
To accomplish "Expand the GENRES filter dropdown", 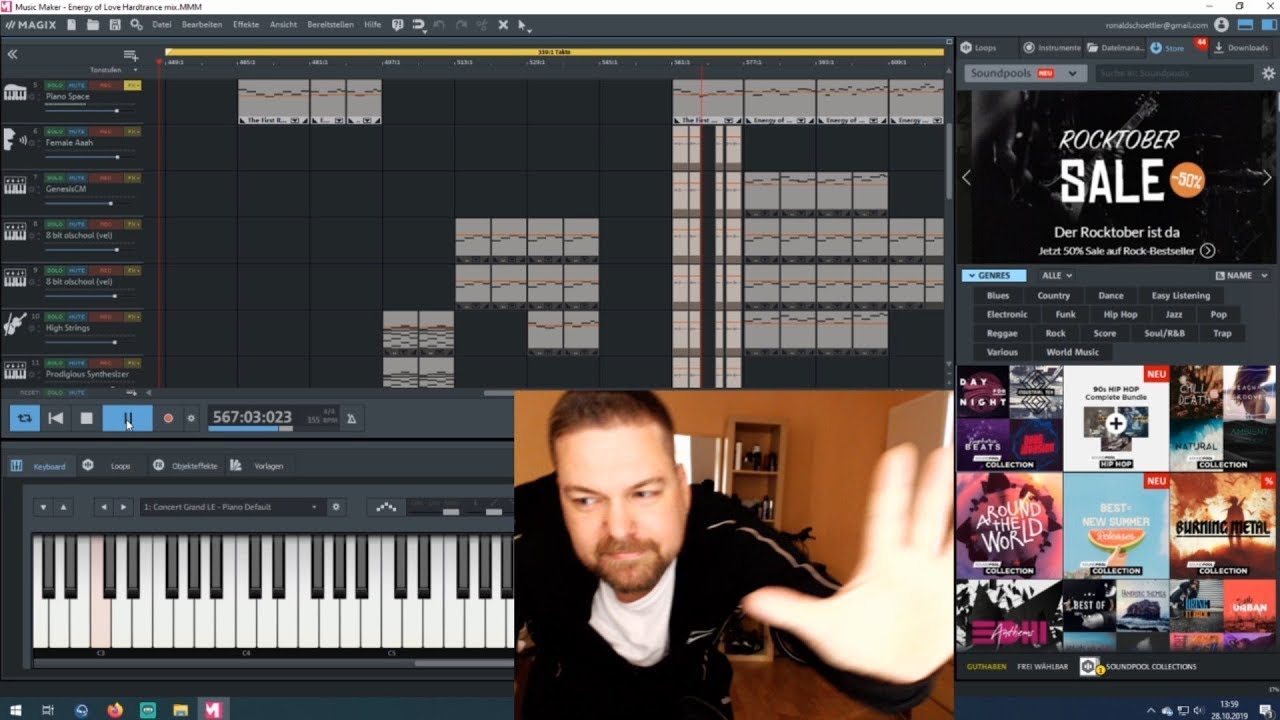I will point(993,275).
